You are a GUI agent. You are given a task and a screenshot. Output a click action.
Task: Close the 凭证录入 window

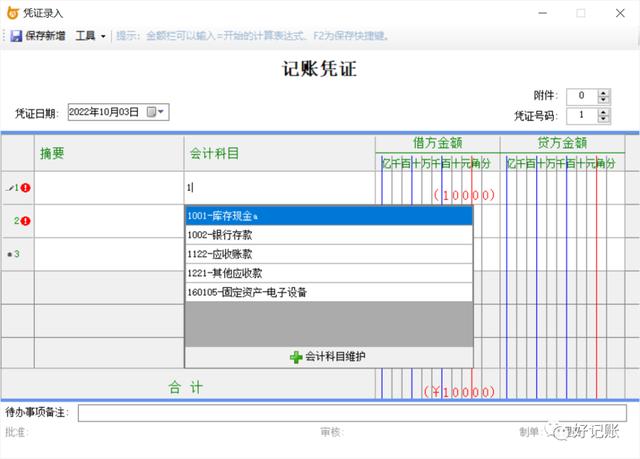[x=620, y=13]
